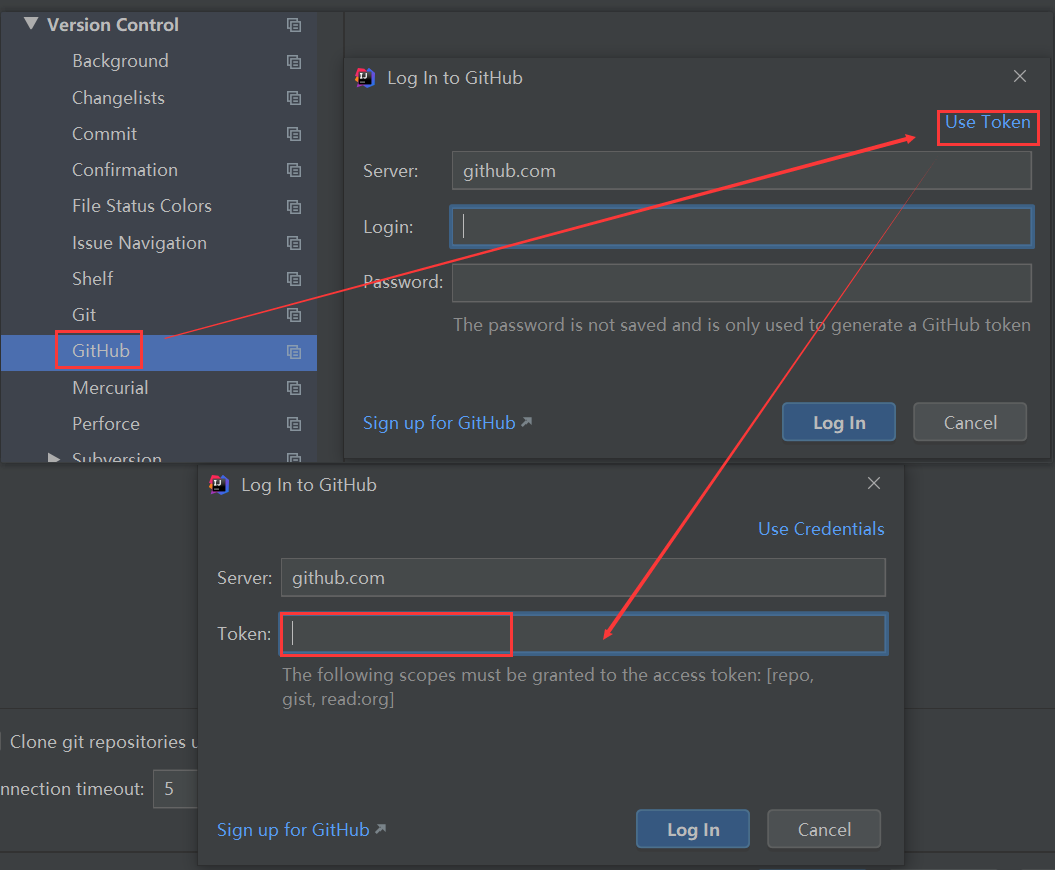
Task: Open Commit settings page
Action: coord(104,134)
